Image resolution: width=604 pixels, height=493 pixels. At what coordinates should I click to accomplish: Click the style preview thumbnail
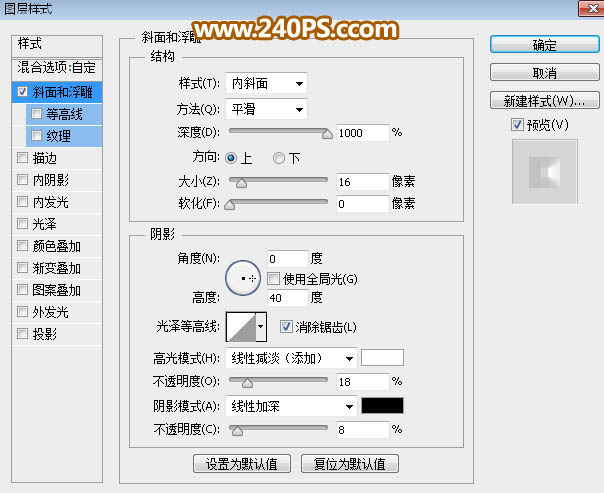545,172
